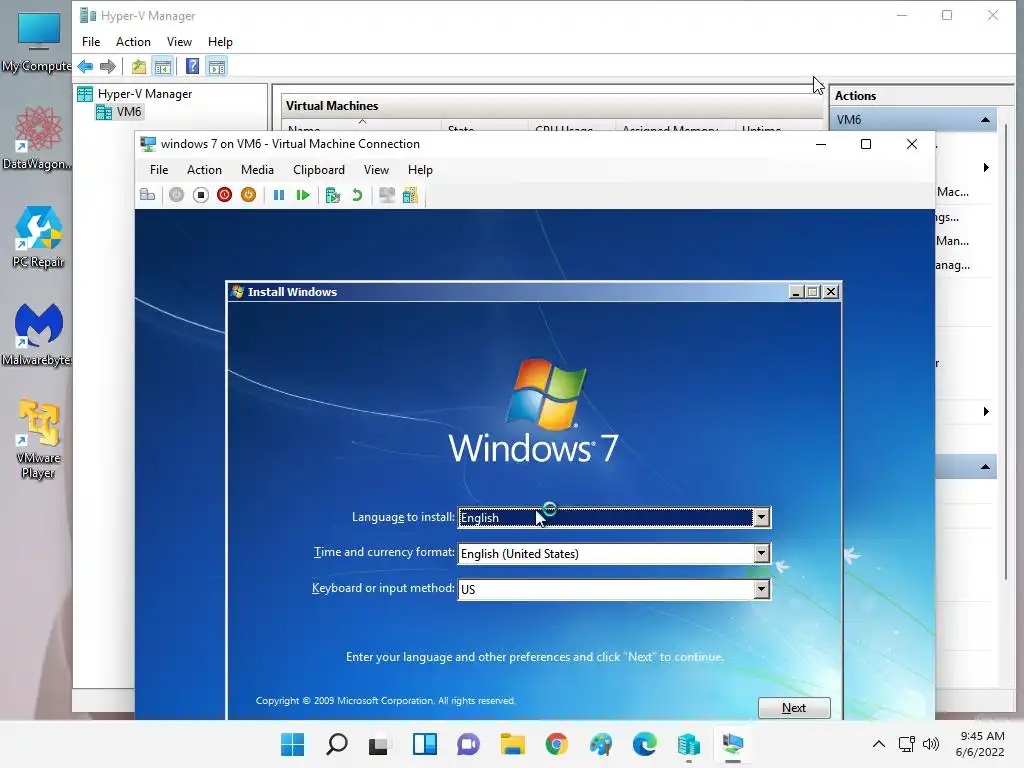Open Widgets on taskbar
This screenshot has height=768, width=1024.
424,744
